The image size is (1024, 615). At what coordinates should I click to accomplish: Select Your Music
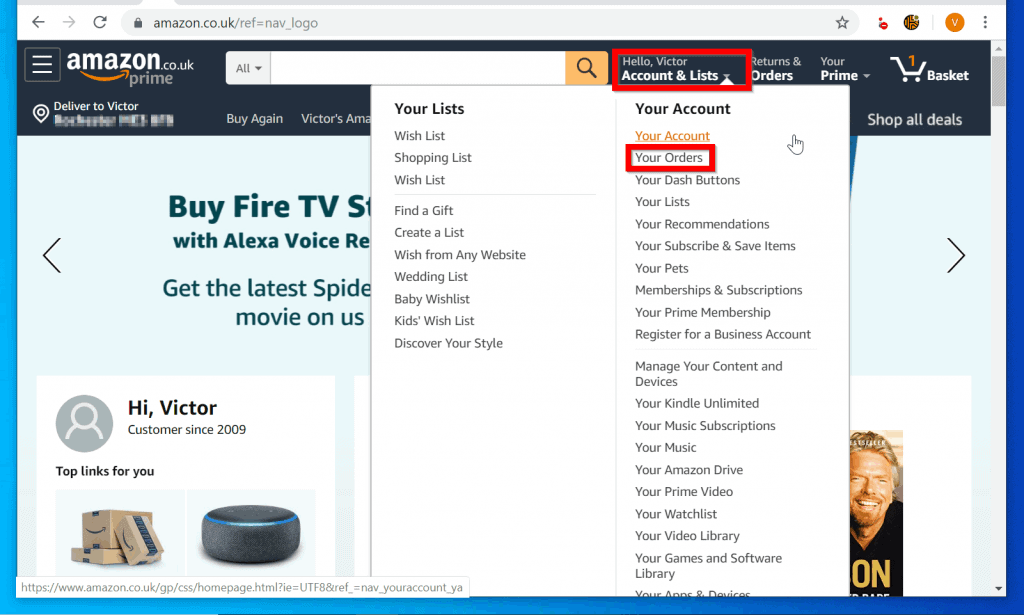tap(665, 448)
